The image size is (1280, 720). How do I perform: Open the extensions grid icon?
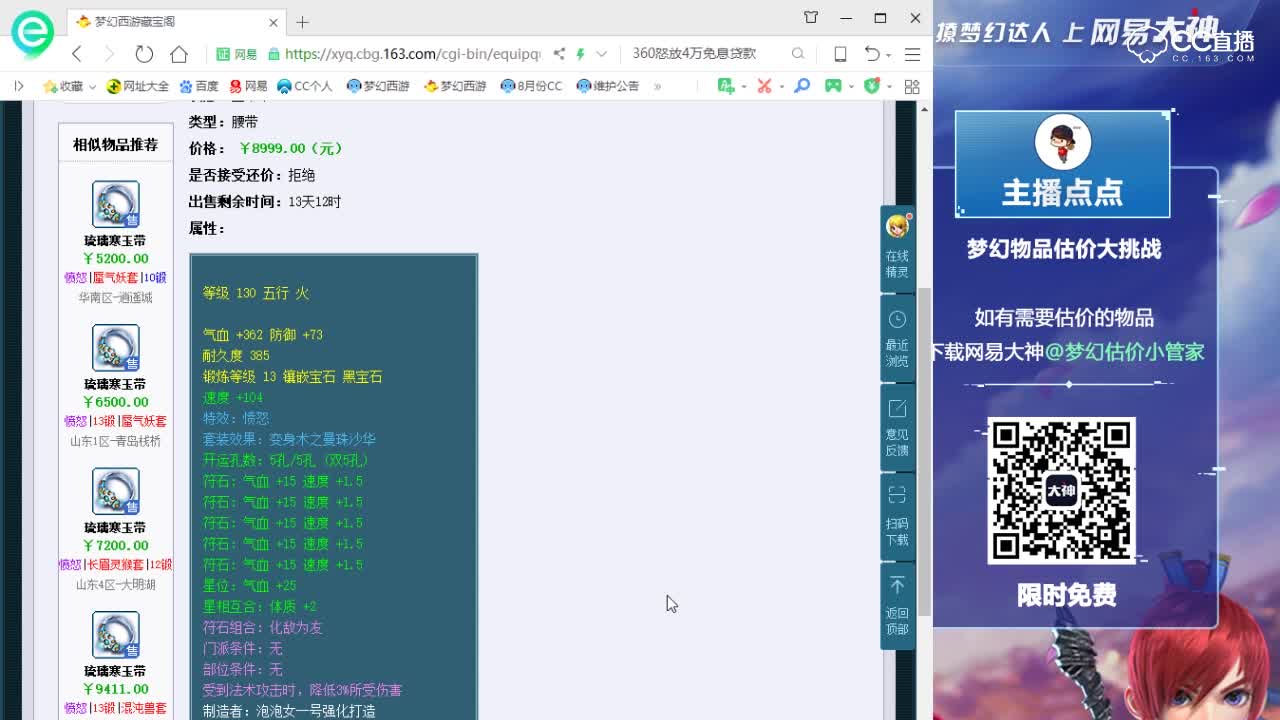click(x=911, y=86)
